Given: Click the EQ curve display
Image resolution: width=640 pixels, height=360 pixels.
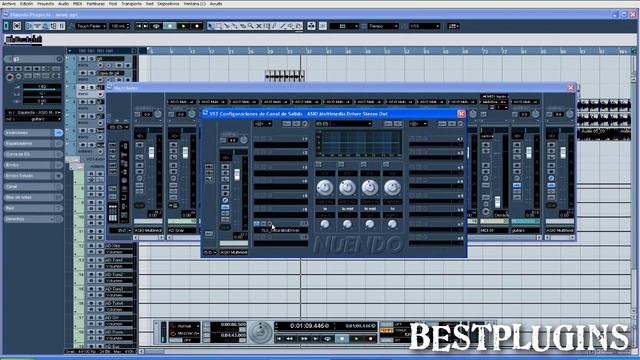Looking at the screenshot, I should [x=358, y=143].
